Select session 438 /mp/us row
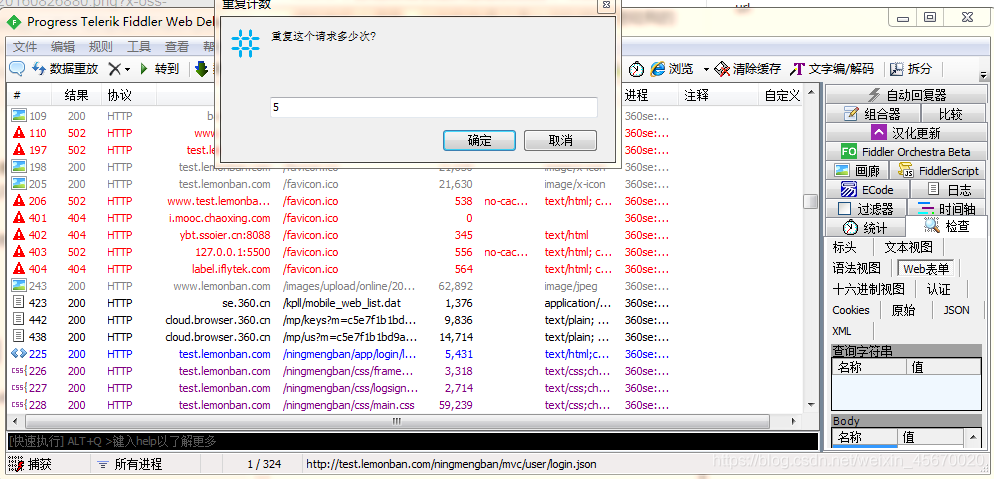The width and height of the screenshot is (994, 479). pyautogui.click(x=406, y=337)
